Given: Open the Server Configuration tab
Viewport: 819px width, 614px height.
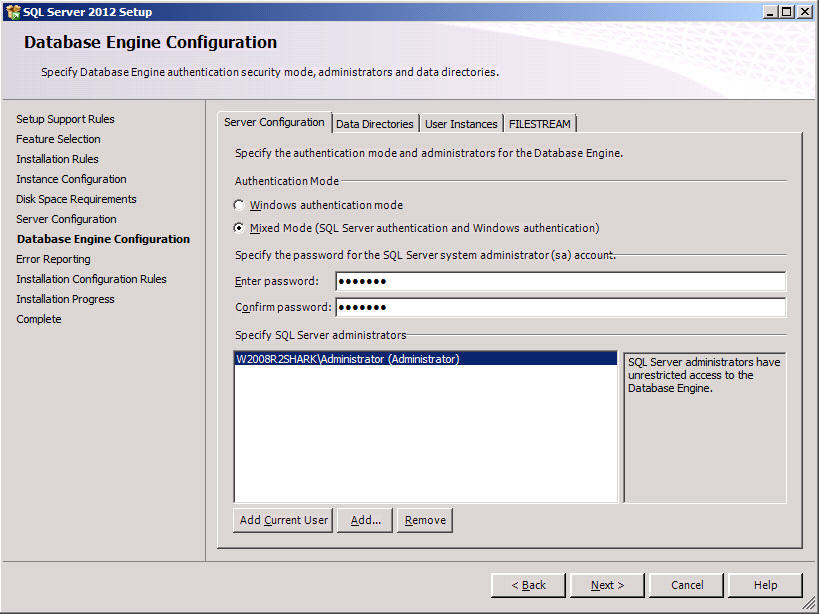Looking at the screenshot, I should 274,122.
